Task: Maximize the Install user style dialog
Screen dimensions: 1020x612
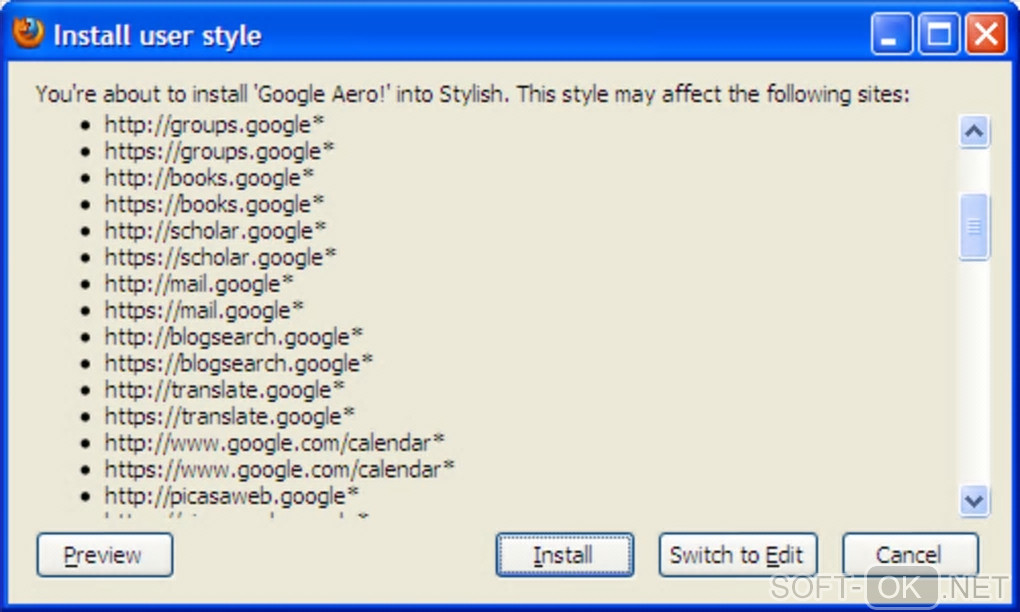Action: pyautogui.click(x=939, y=35)
